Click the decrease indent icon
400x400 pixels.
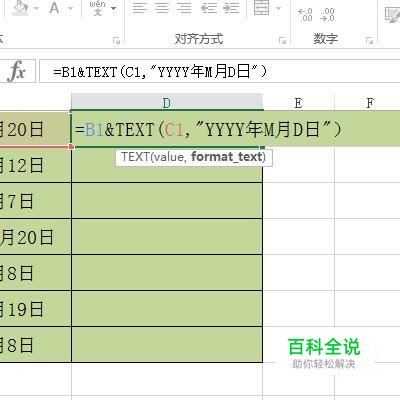coord(209,8)
